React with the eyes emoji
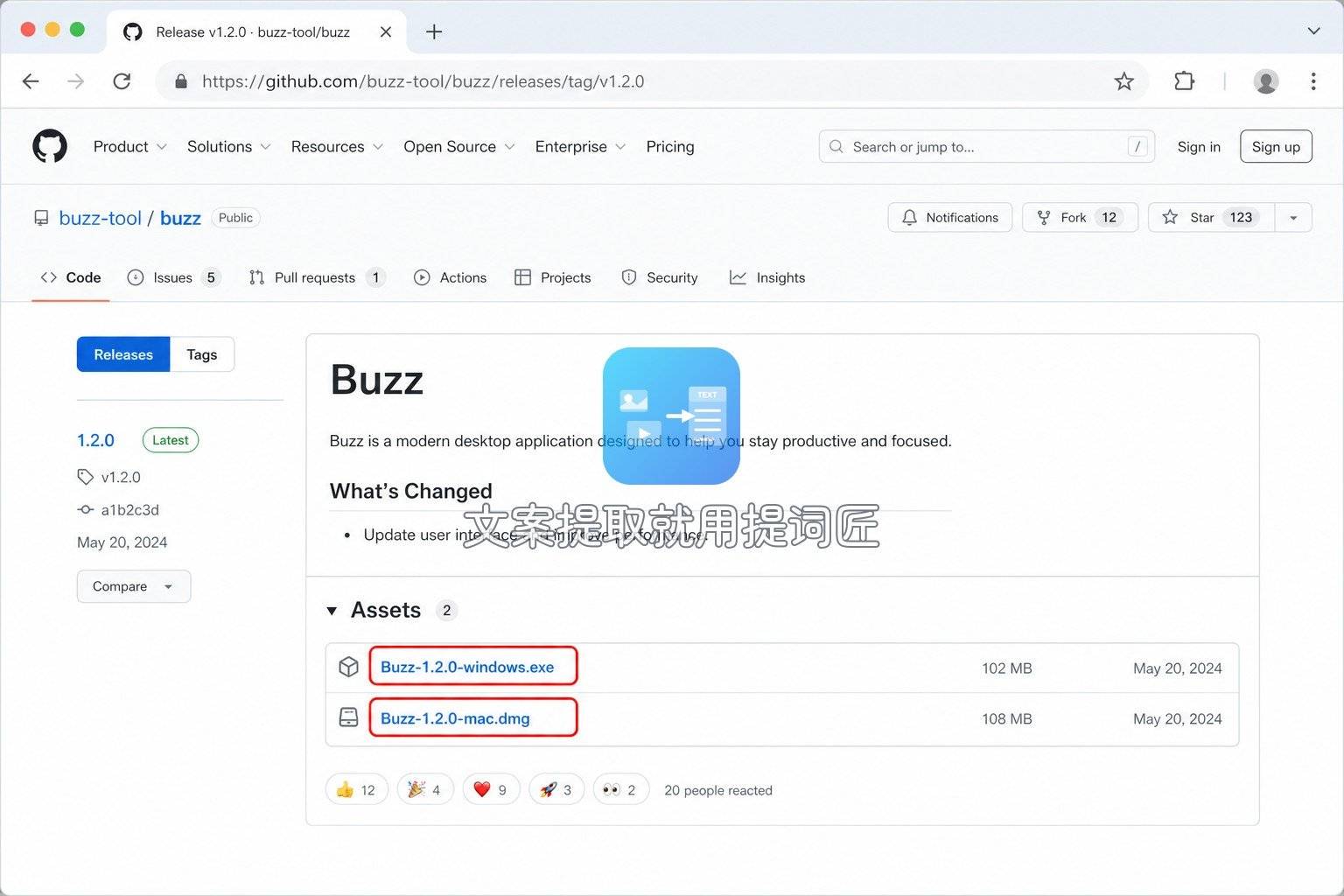1344x896 pixels. pos(621,789)
